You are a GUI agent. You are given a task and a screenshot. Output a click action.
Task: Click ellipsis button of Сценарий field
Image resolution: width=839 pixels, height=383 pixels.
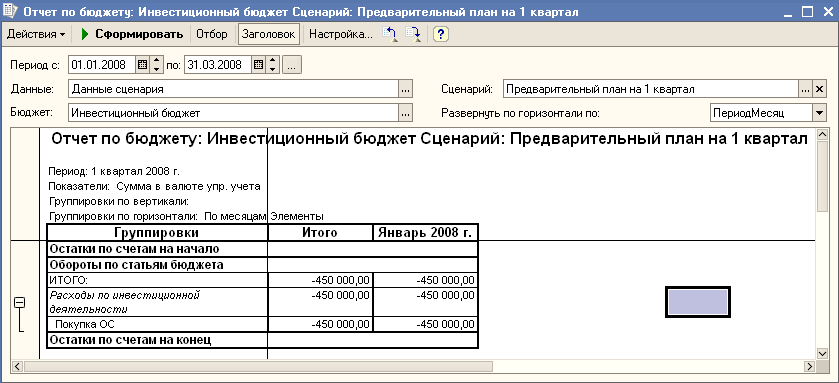(x=806, y=89)
